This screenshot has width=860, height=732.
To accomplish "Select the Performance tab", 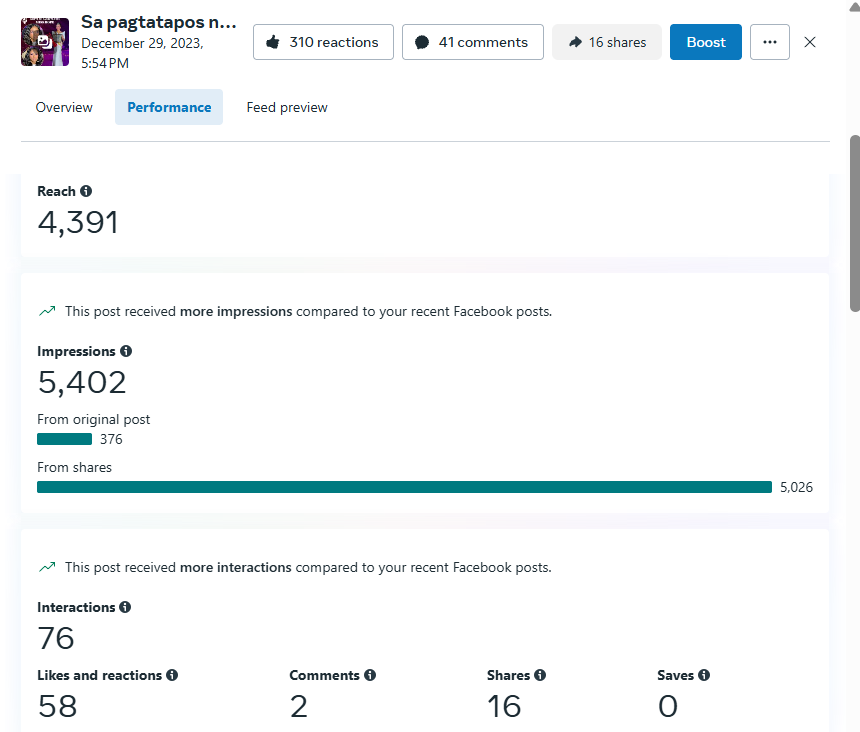I will pos(169,107).
